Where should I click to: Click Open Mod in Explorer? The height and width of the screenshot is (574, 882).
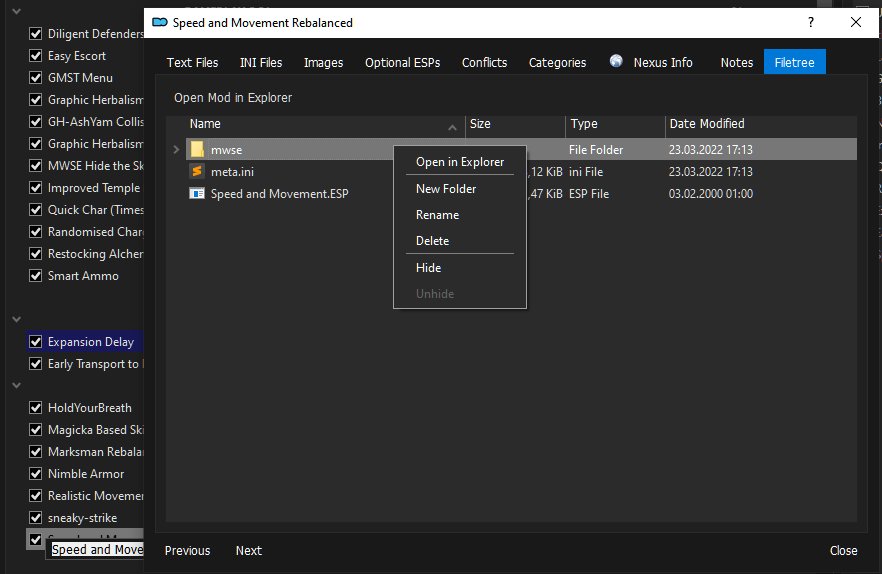[233, 98]
